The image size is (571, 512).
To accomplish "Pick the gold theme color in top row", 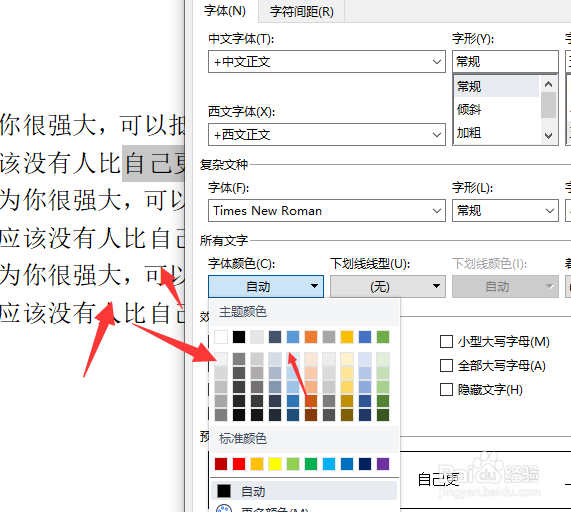I will point(347,337).
